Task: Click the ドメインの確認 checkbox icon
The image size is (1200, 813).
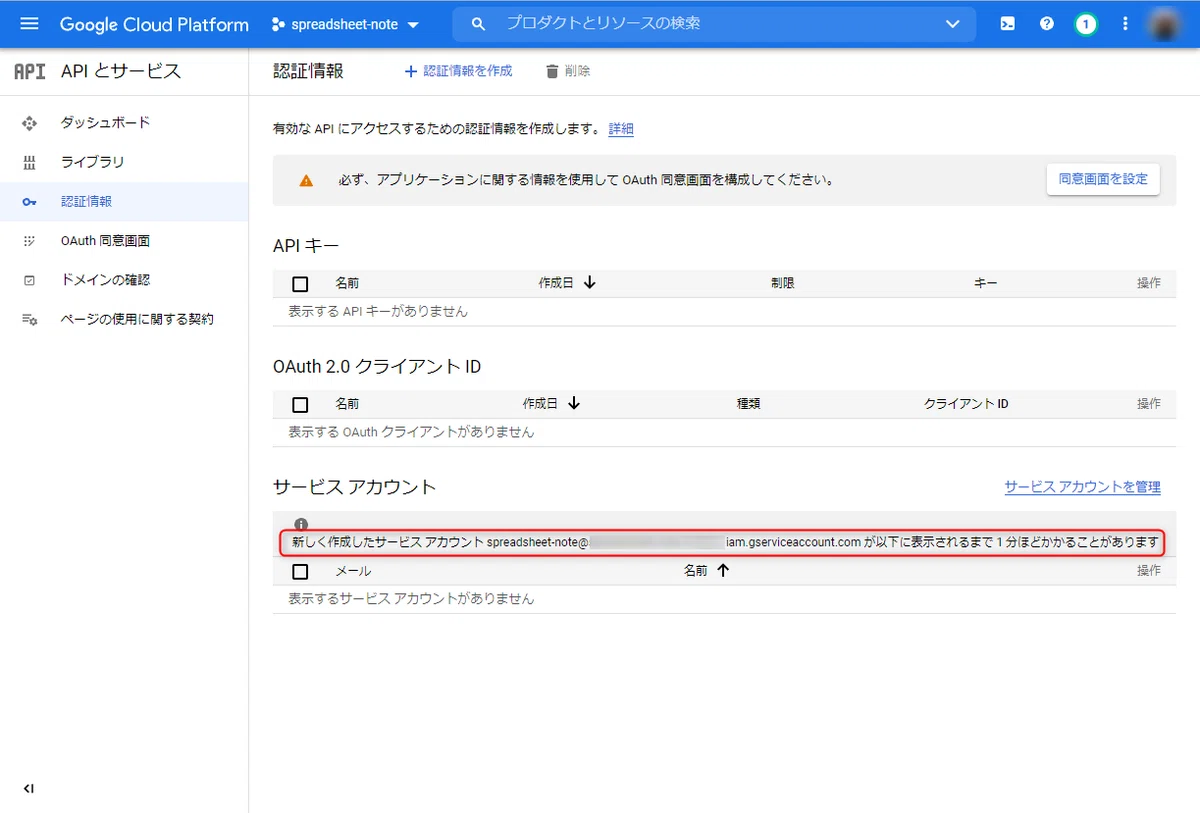Action: pos(29,281)
